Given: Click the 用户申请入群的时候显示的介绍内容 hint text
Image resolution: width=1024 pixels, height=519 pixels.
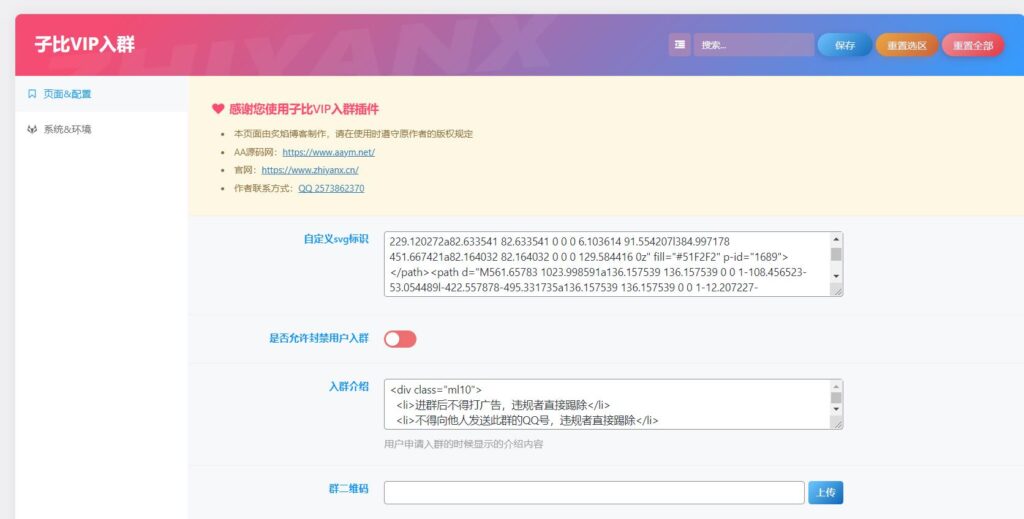Looking at the screenshot, I should 463,444.
